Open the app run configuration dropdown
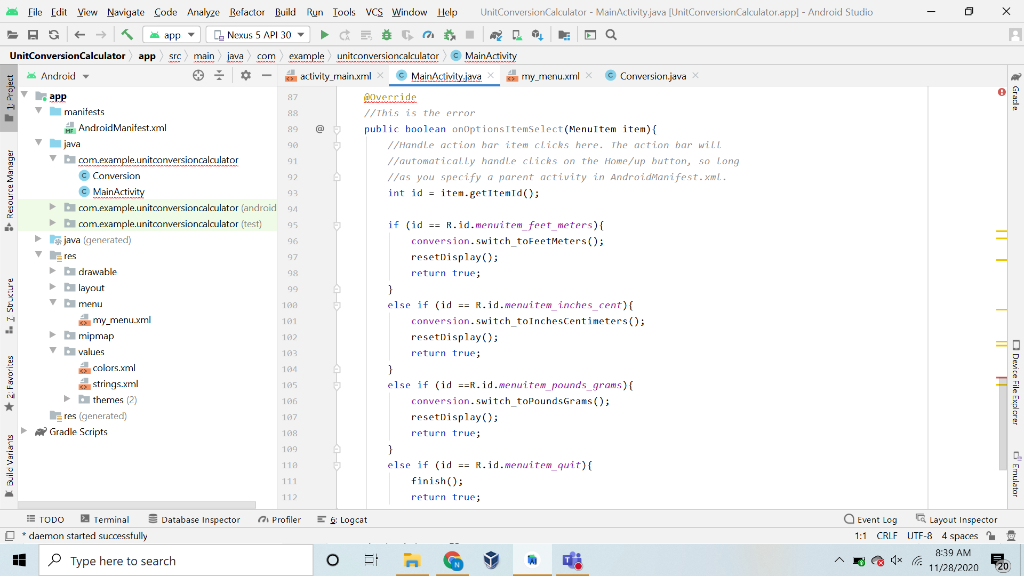 click(x=172, y=35)
